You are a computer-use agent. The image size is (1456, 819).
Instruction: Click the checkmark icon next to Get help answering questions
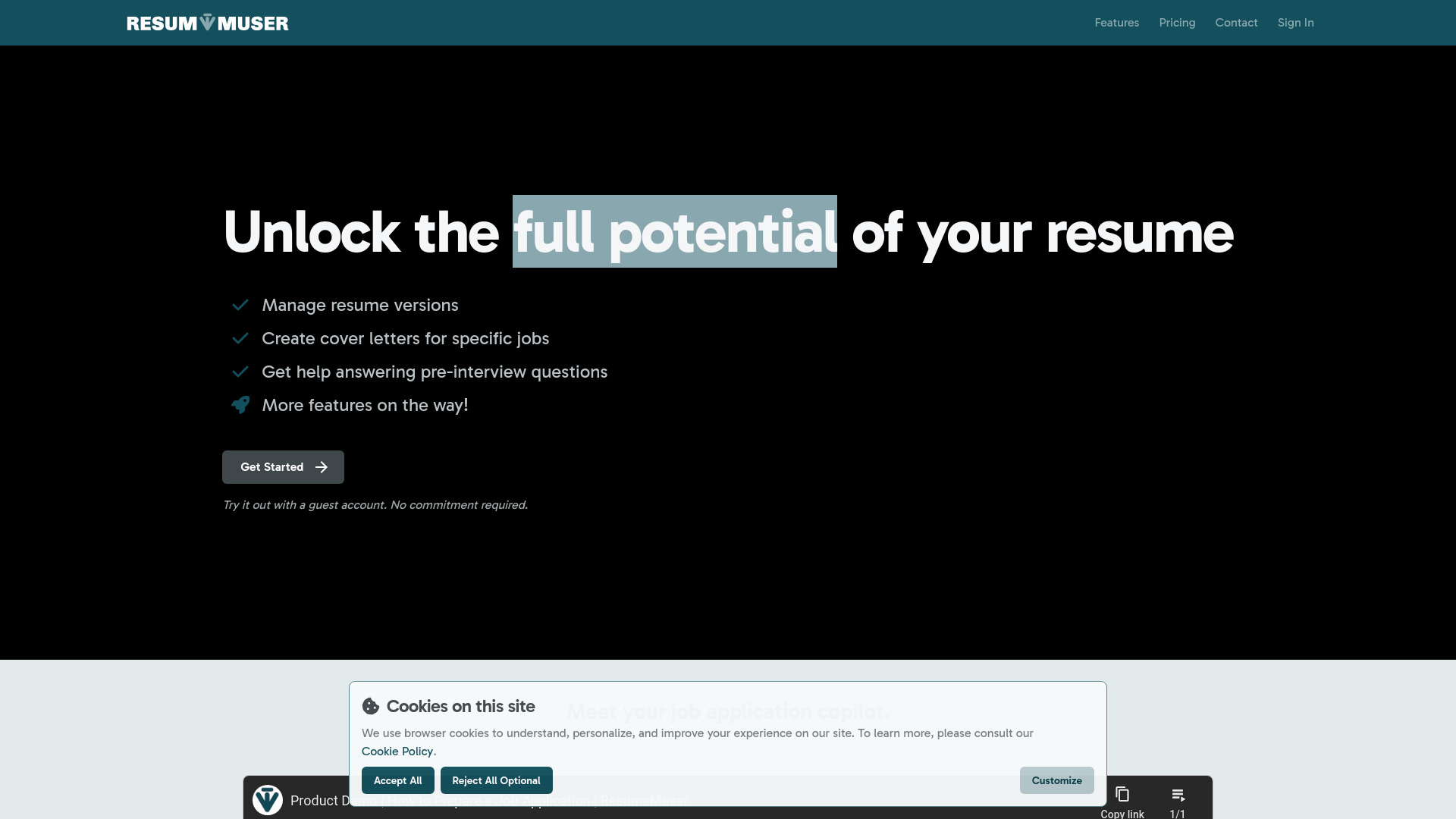pos(240,372)
